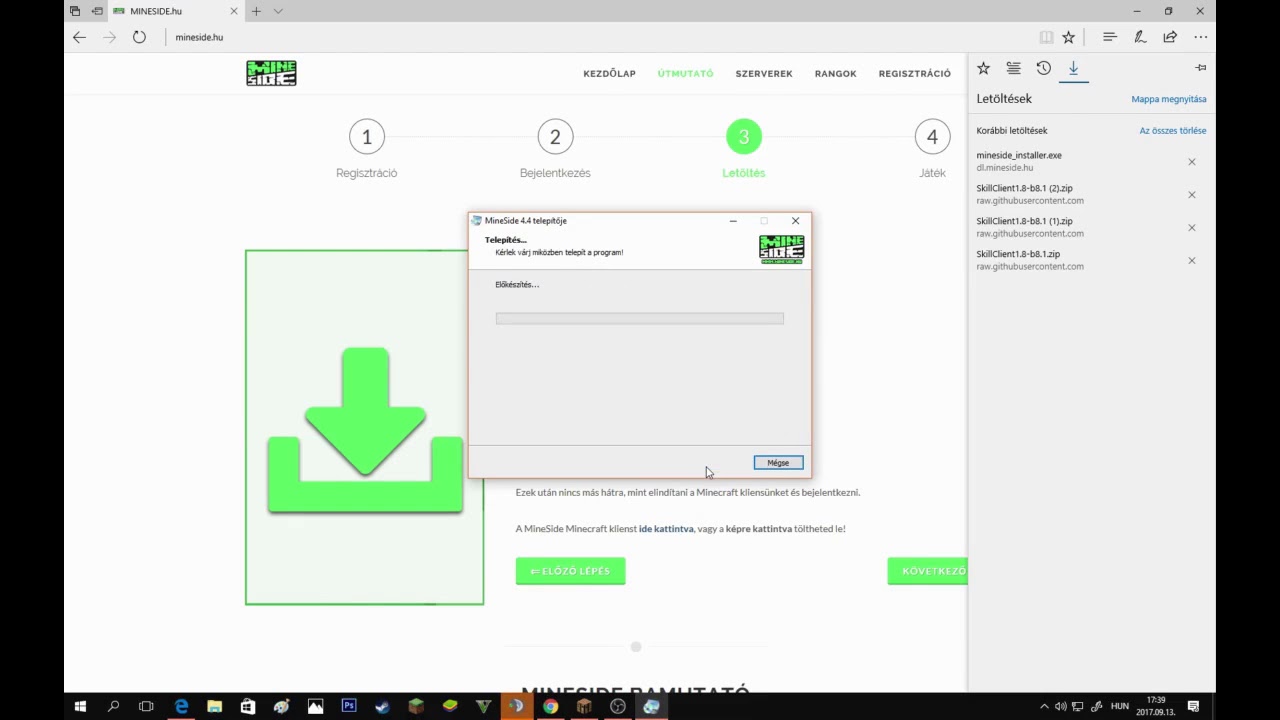Select step 4 Játék circle
Image resolution: width=1280 pixels, height=720 pixels.
[932, 137]
